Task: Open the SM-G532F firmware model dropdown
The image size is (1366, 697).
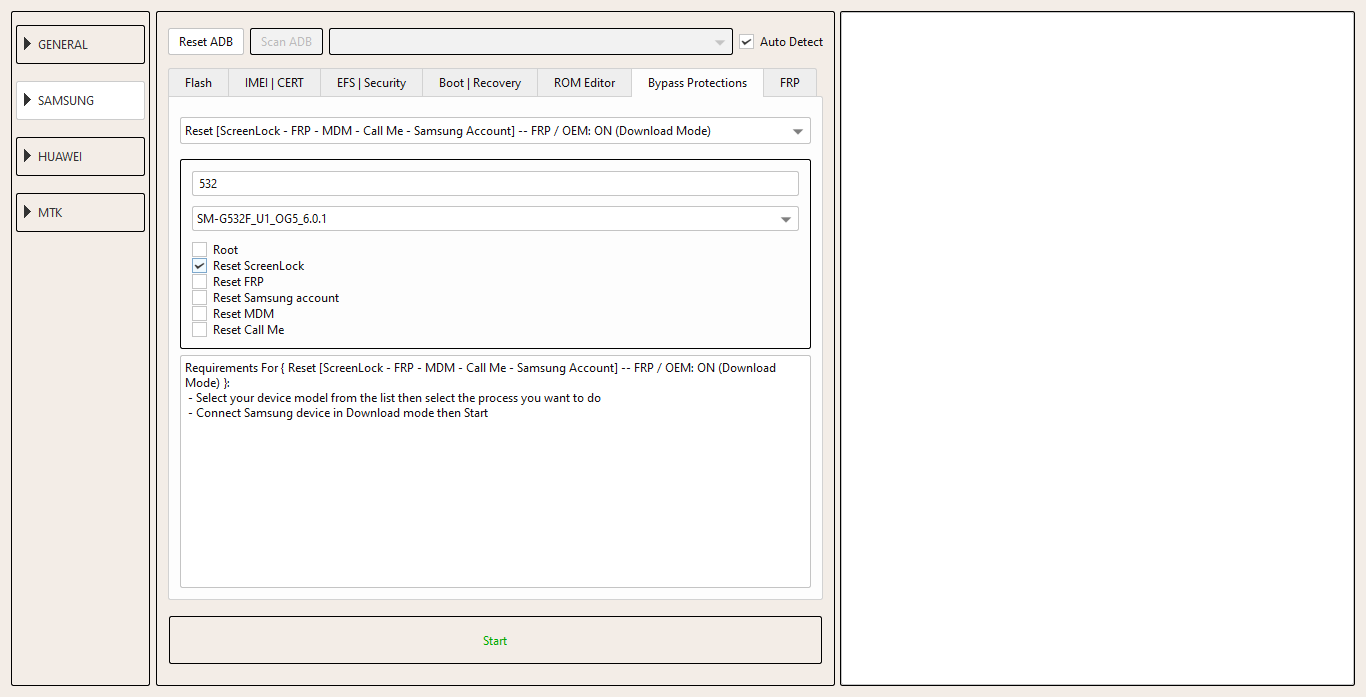Action: 495,219
